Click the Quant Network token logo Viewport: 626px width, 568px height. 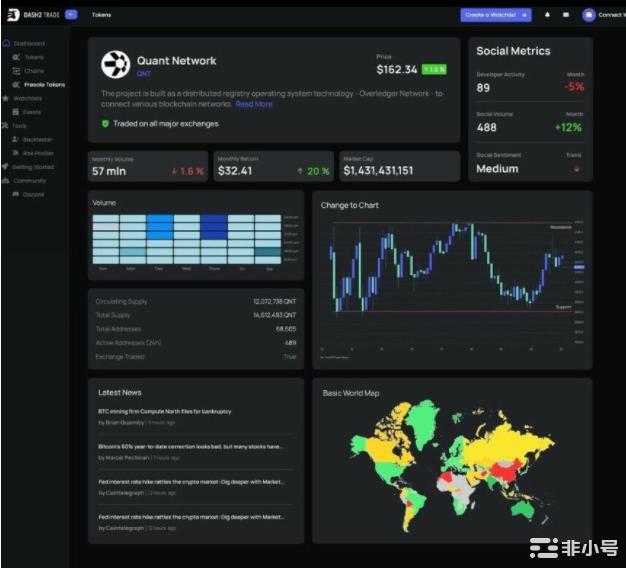click(116, 65)
